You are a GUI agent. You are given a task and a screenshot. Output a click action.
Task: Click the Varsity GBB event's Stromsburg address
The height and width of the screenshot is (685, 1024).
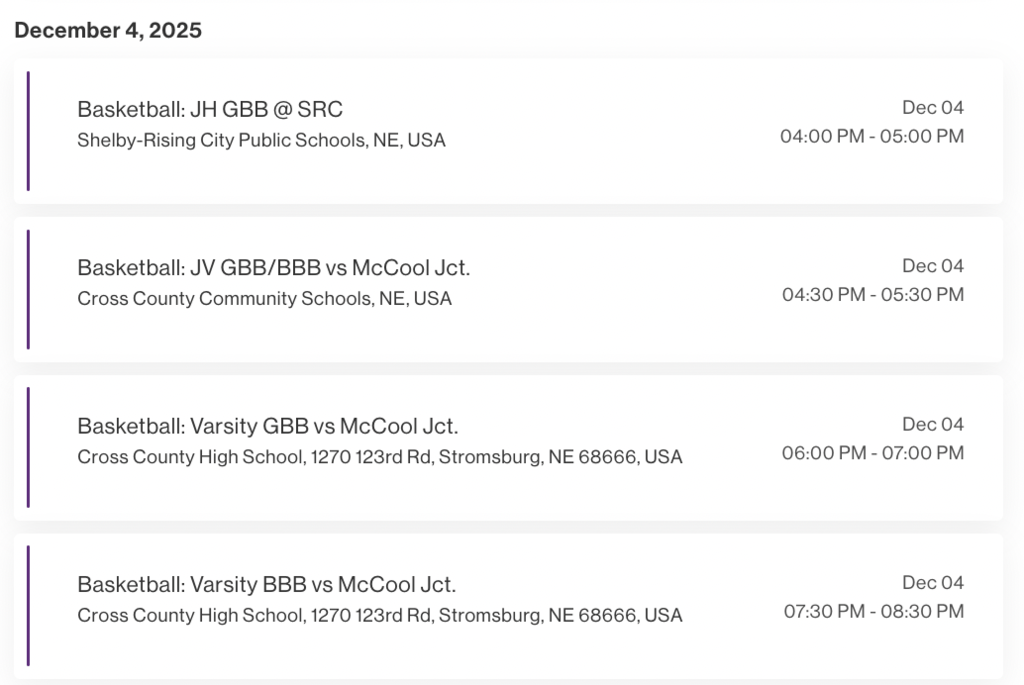click(380, 457)
